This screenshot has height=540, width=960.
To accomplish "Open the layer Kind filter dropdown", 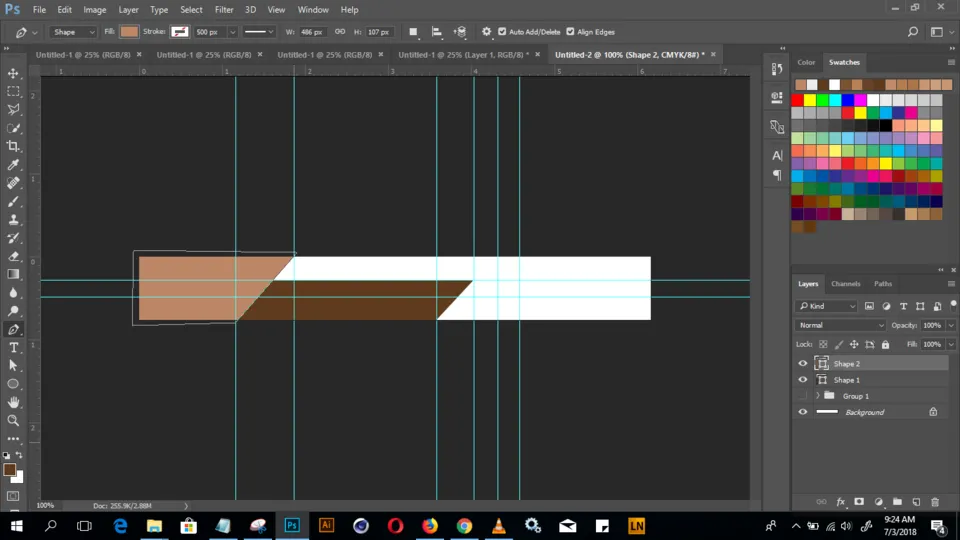I will click(827, 306).
